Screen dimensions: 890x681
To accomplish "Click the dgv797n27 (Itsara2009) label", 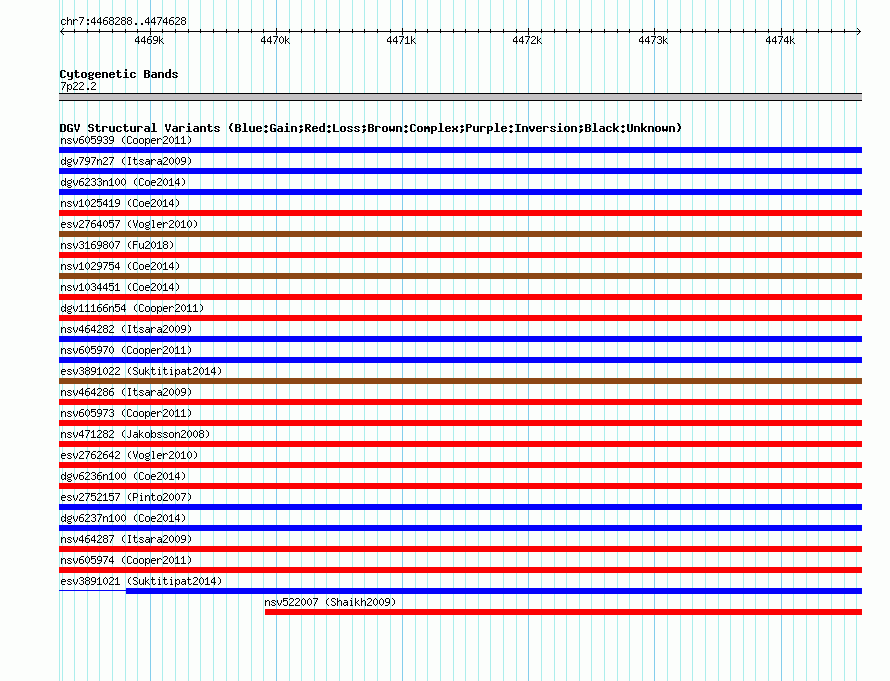I will tap(126, 161).
